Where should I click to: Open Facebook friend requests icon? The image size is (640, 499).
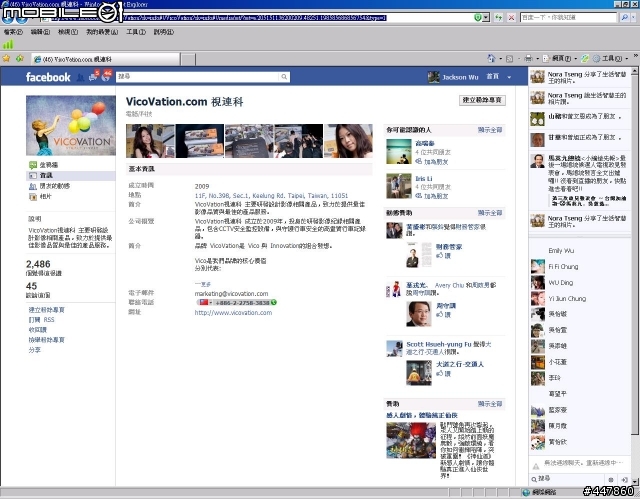point(81,77)
